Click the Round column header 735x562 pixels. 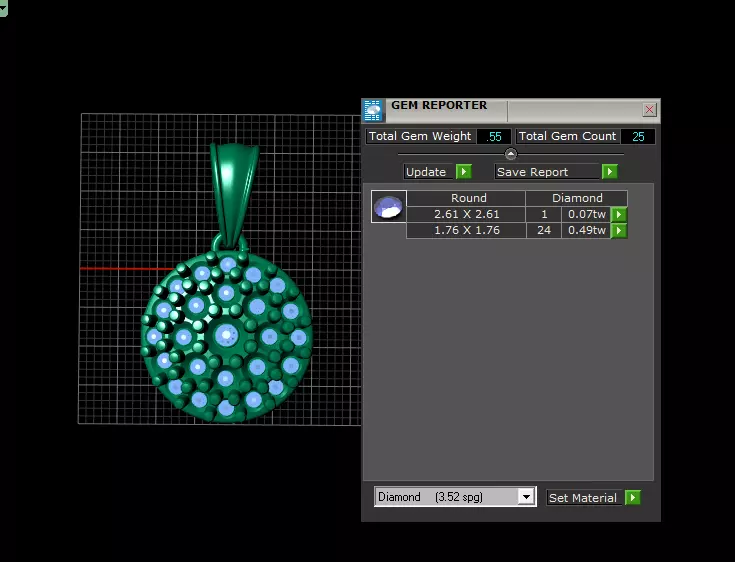tap(468, 198)
